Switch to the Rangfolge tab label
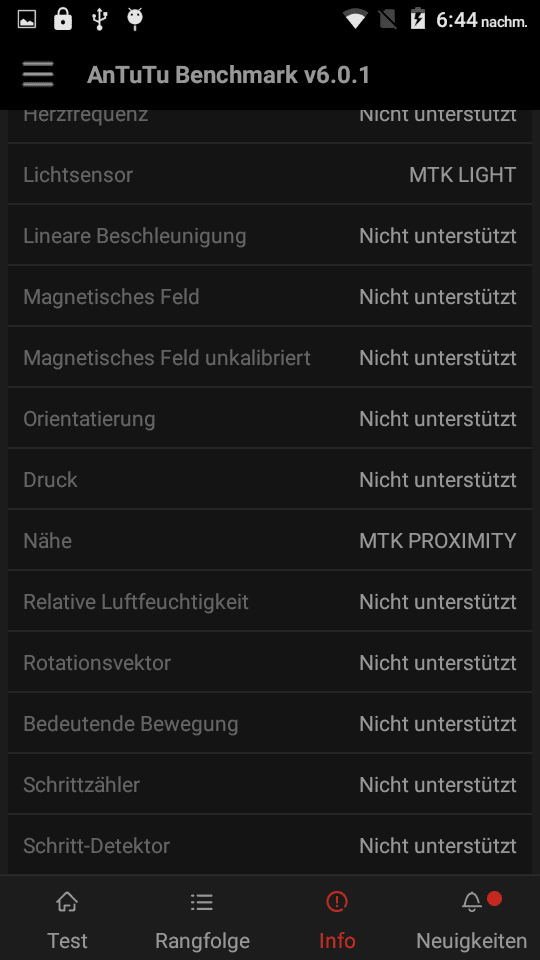 [202, 940]
